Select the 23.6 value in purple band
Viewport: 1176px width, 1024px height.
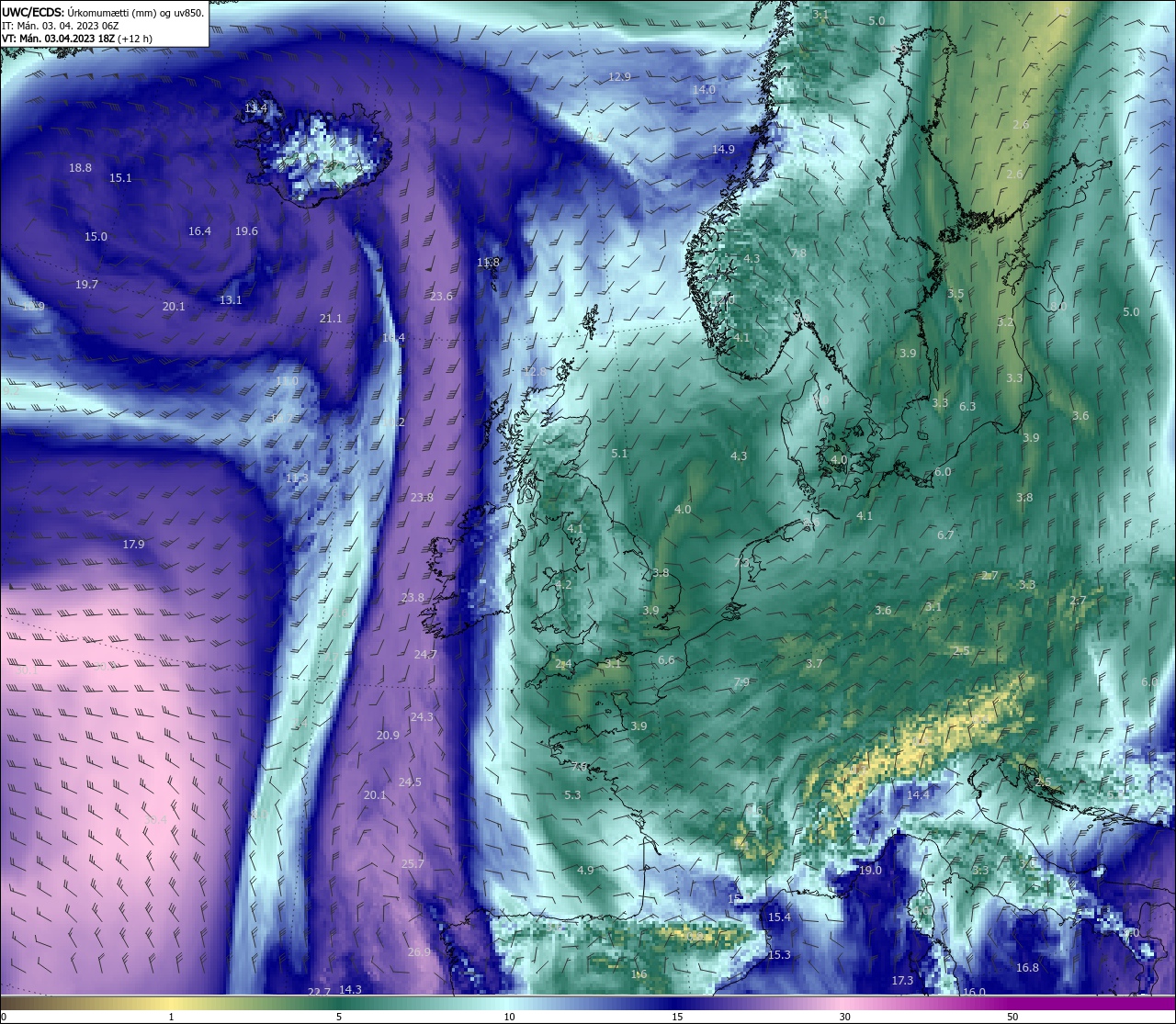(441, 297)
